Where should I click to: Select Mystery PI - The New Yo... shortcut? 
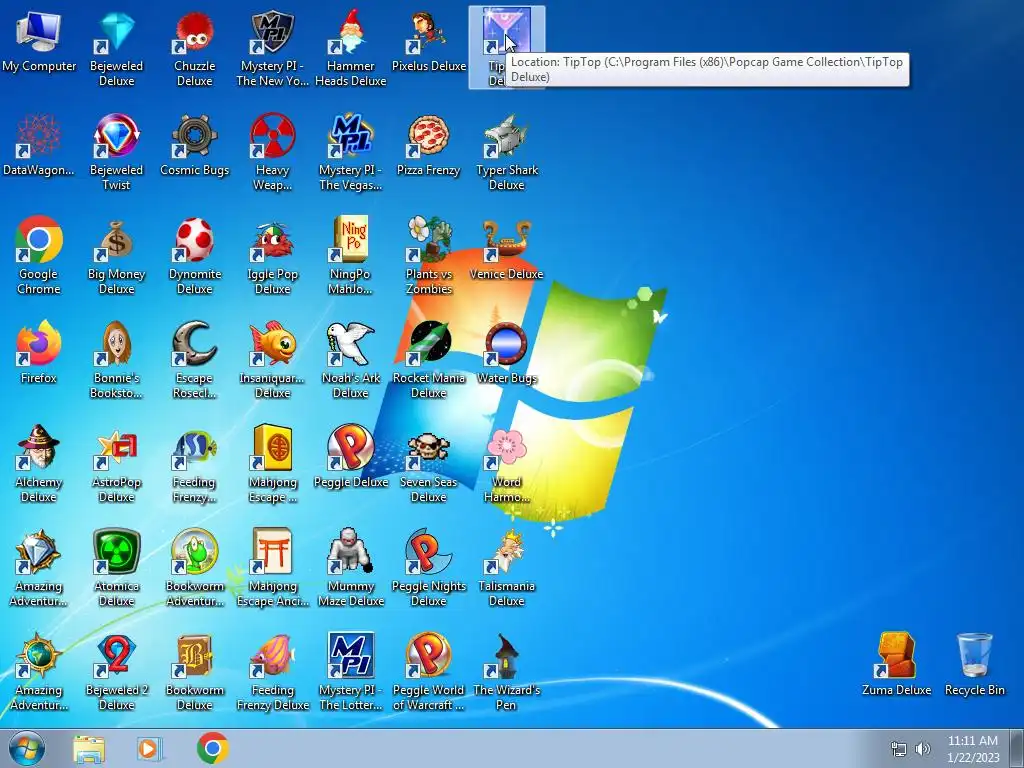pyautogui.click(x=272, y=49)
